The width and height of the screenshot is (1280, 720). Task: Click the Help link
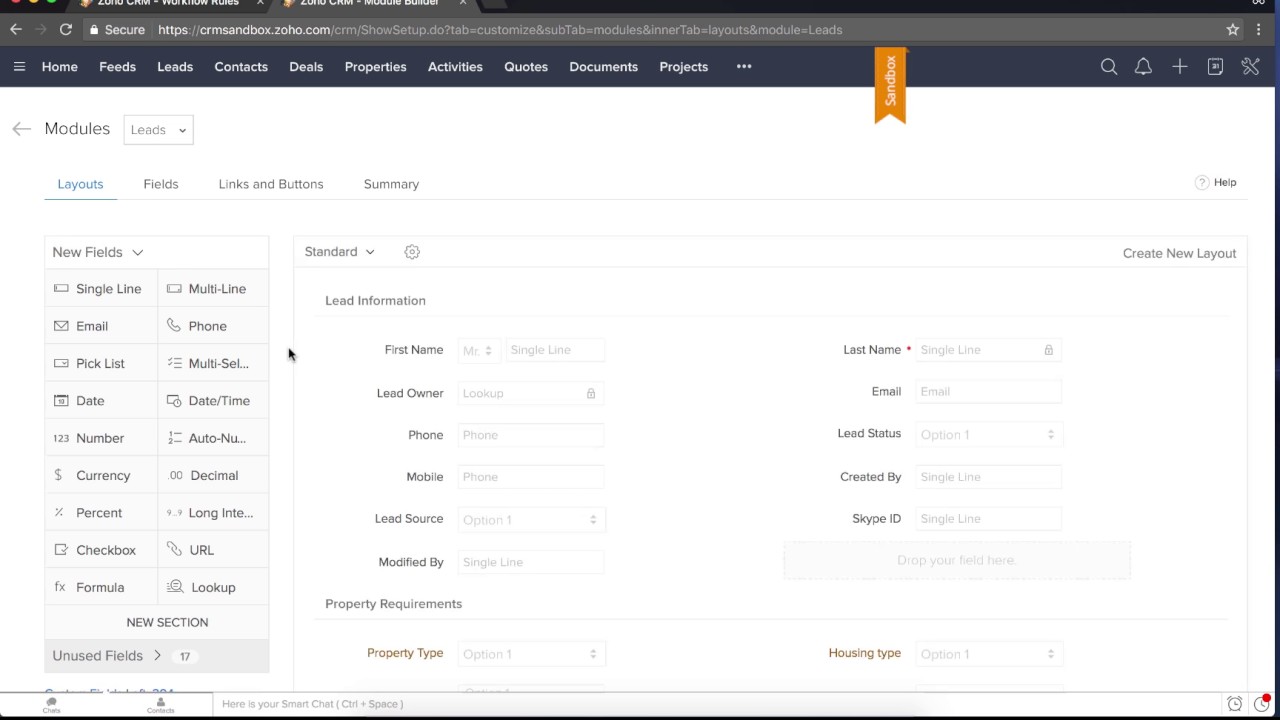(1225, 183)
